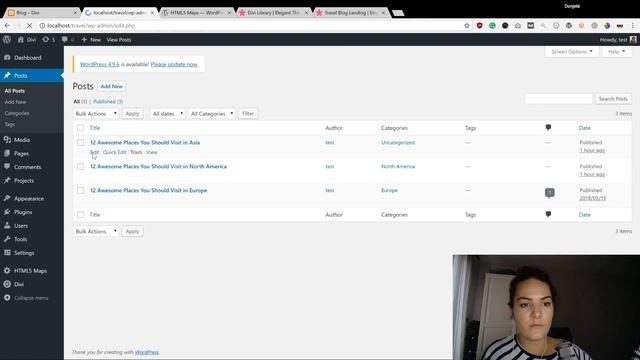This screenshot has width=640, height=360.
Task: Click the Tools wrench icon
Action: click(7, 239)
